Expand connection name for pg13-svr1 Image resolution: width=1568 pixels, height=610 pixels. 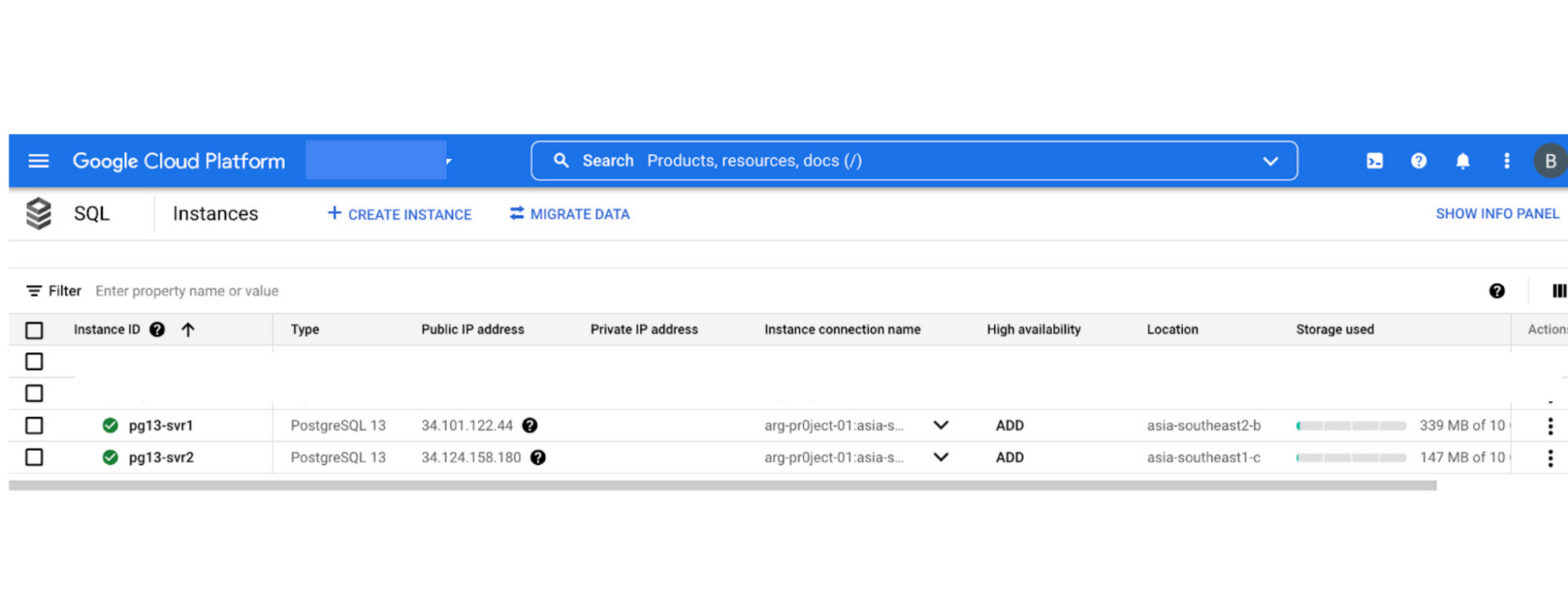pyautogui.click(x=941, y=425)
